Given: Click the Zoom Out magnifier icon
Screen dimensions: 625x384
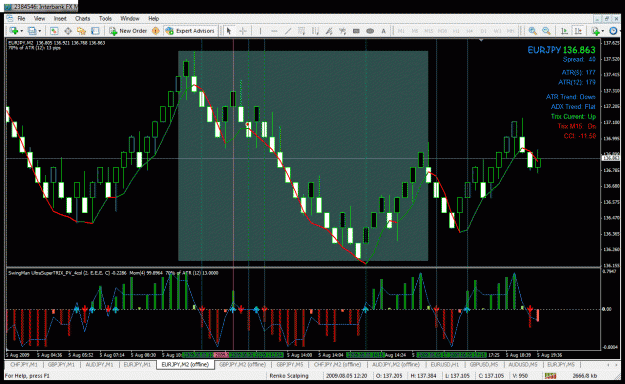Looking at the screenshot, I should [546, 31].
